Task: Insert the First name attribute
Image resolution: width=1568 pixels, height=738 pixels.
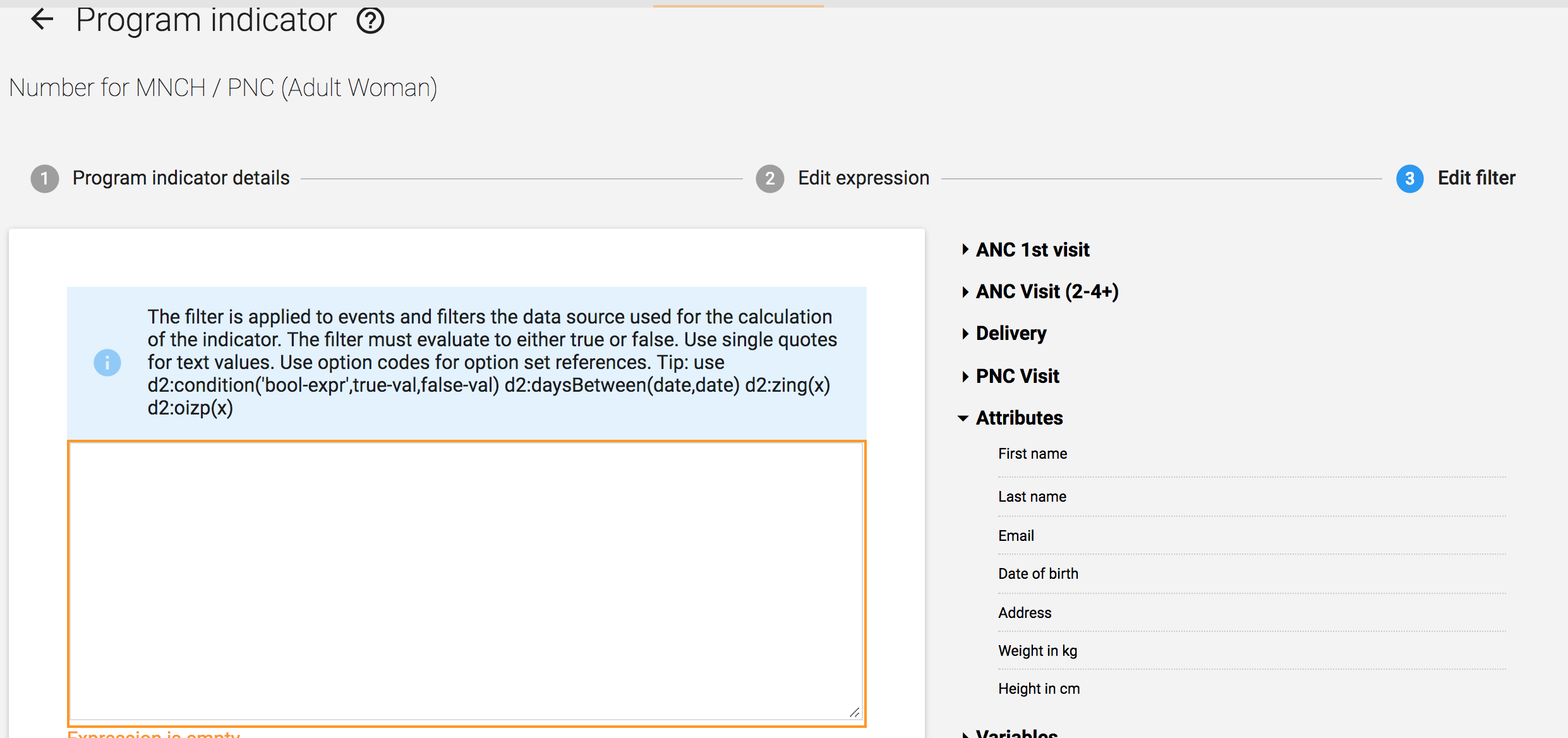Action: pos(1032,454)
